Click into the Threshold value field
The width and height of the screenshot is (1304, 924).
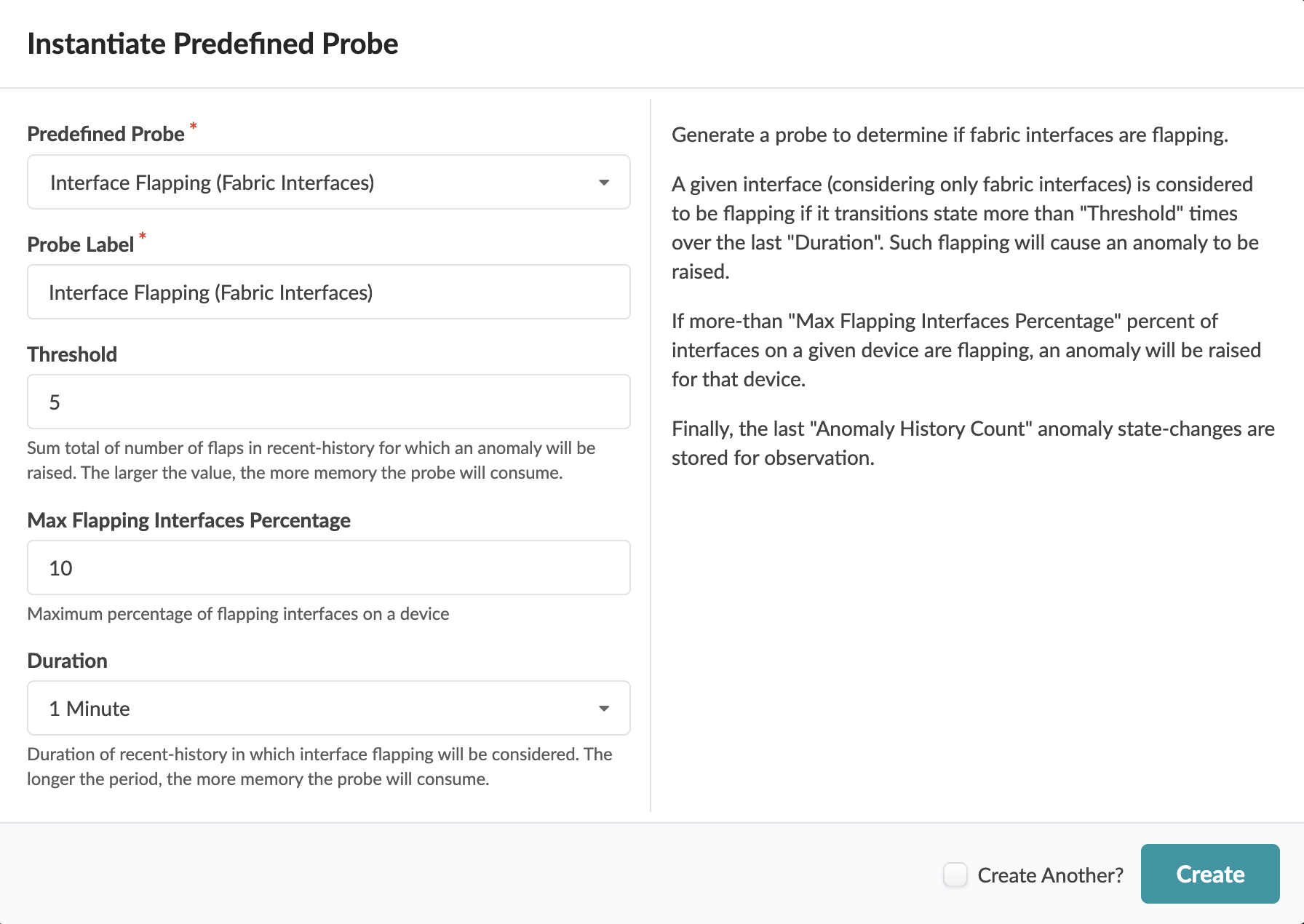[328, 402]
